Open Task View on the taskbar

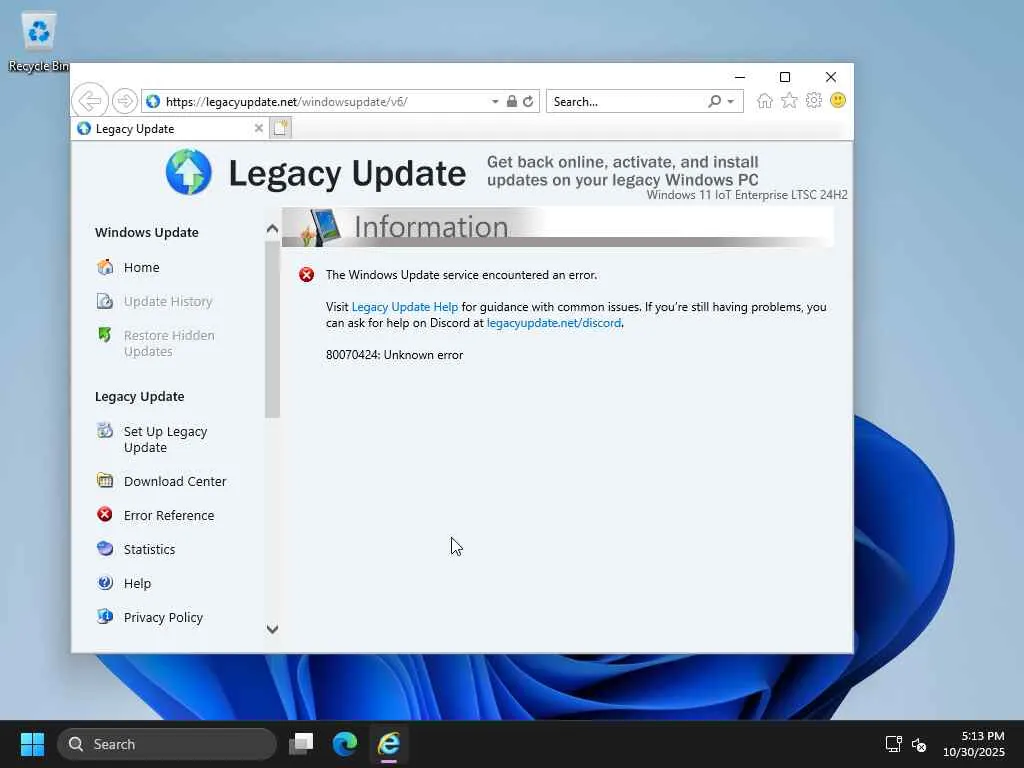tap(302, 744)
